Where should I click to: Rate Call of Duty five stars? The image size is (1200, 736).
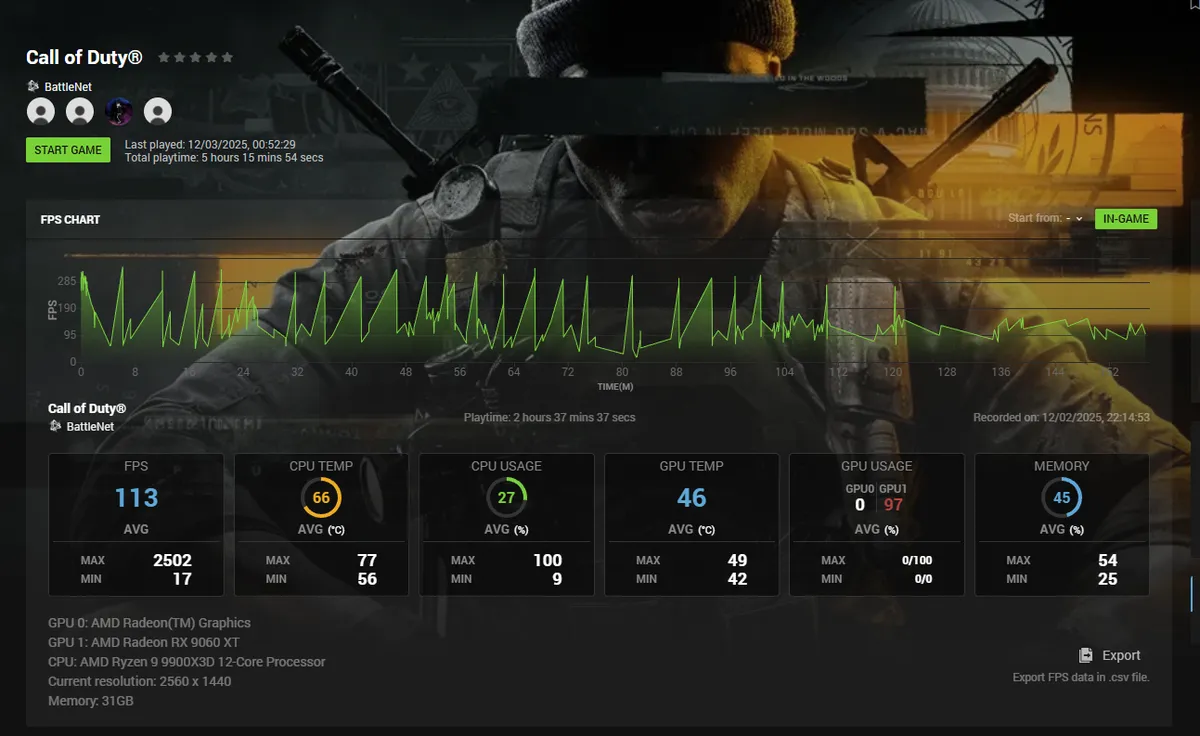coord(228,58)
